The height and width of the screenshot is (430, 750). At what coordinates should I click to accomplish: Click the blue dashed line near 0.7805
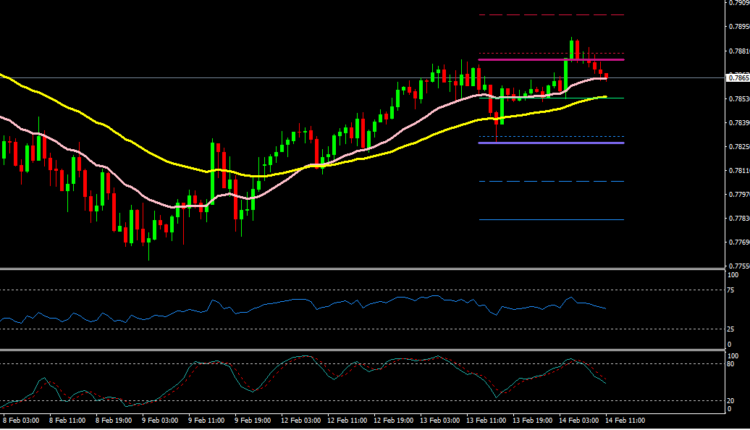pos(550,181)
